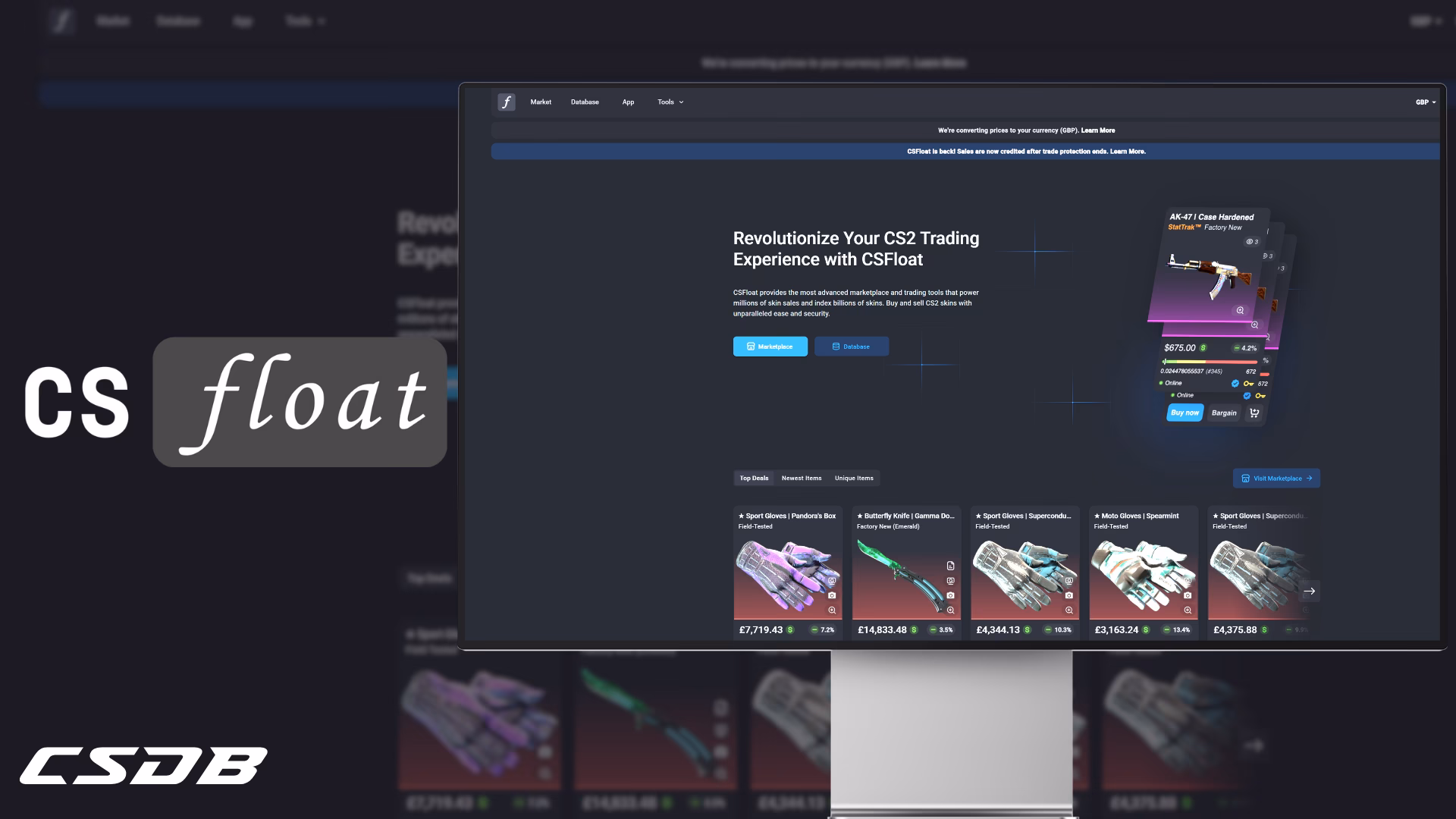Click the add-to-cart icon beside Bargain
This screenshot has width=1456, height=819.
pyautogui.click(x=1254, y=413)
